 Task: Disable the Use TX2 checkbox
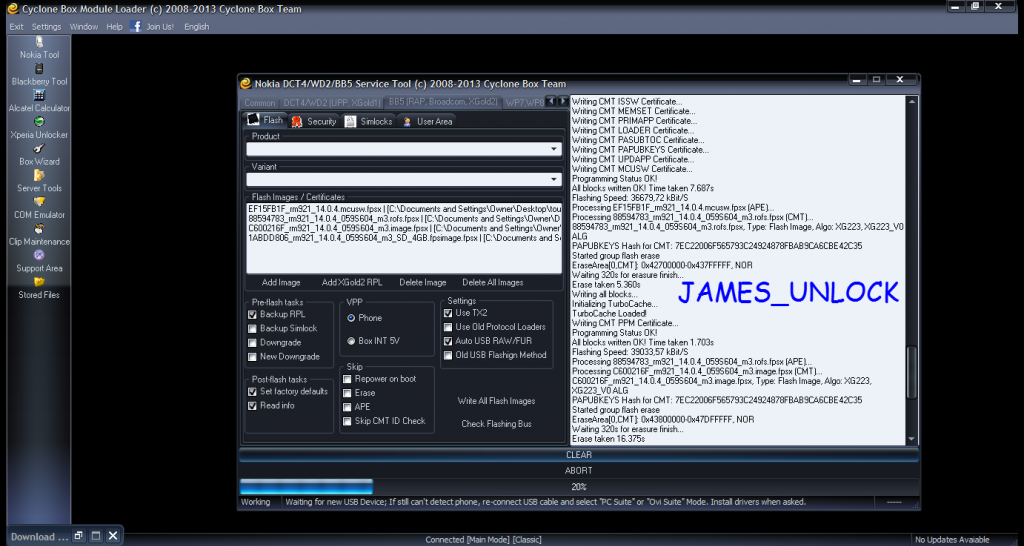click(448, 313)
